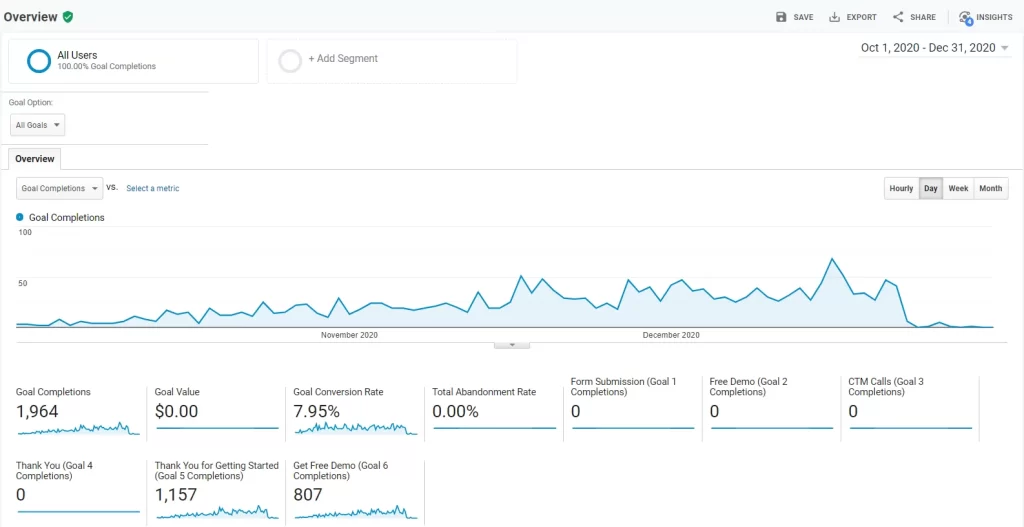Select the Get Free Demo Goal 6 tile
The image size is (1024, 527).
[x=355, y=490]
